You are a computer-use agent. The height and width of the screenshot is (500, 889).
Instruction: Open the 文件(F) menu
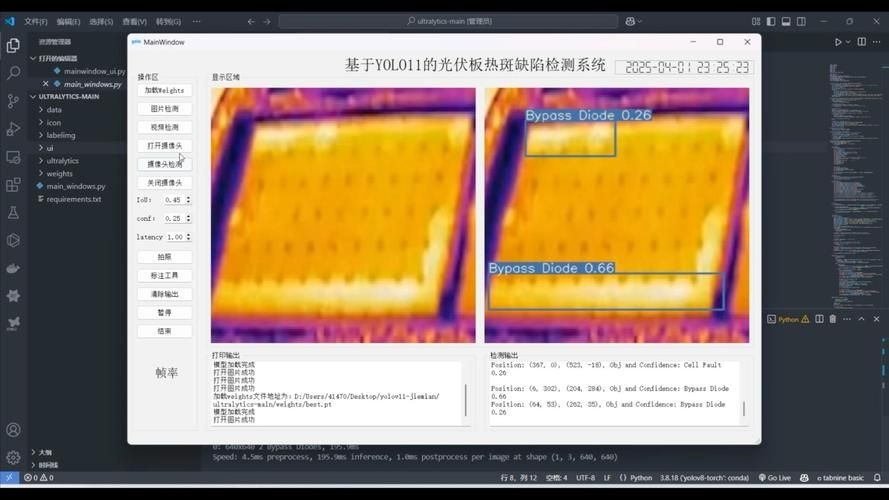pos(35,21)
